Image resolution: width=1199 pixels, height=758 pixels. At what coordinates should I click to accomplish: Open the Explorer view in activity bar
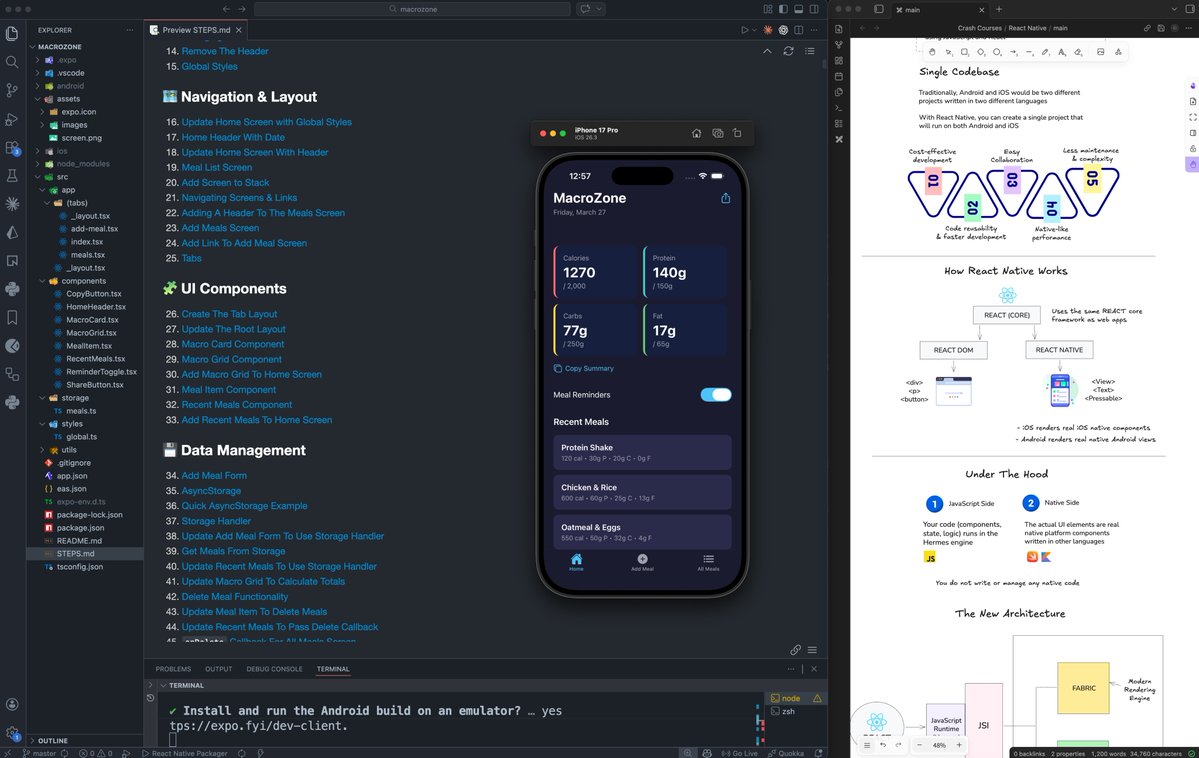pyautogui.click(x=11, y=33)
